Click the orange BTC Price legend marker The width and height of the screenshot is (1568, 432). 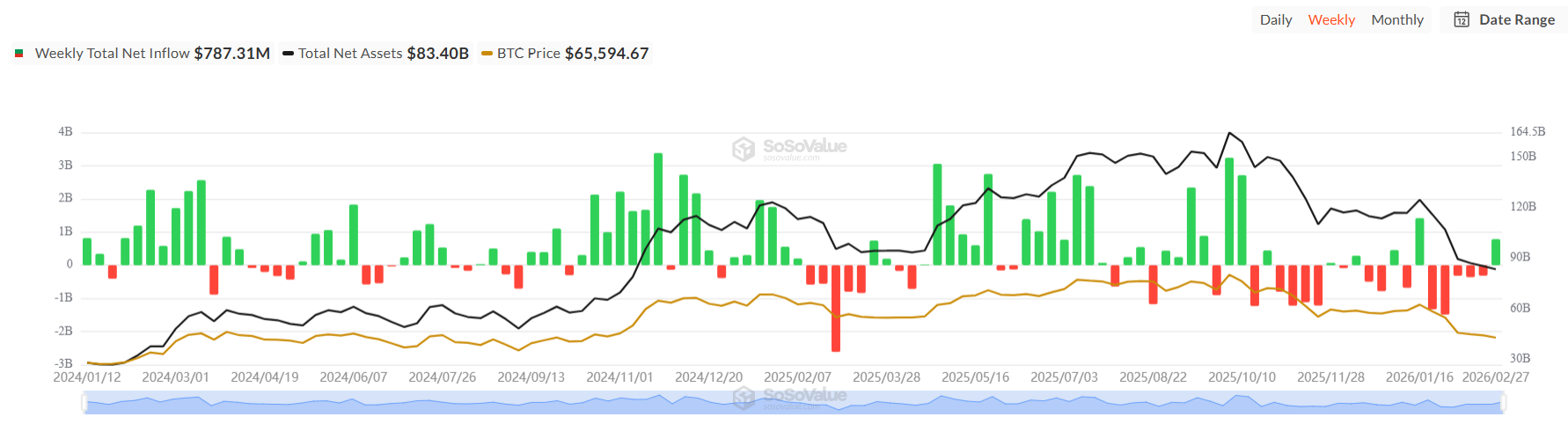click(x=487, y=54)
